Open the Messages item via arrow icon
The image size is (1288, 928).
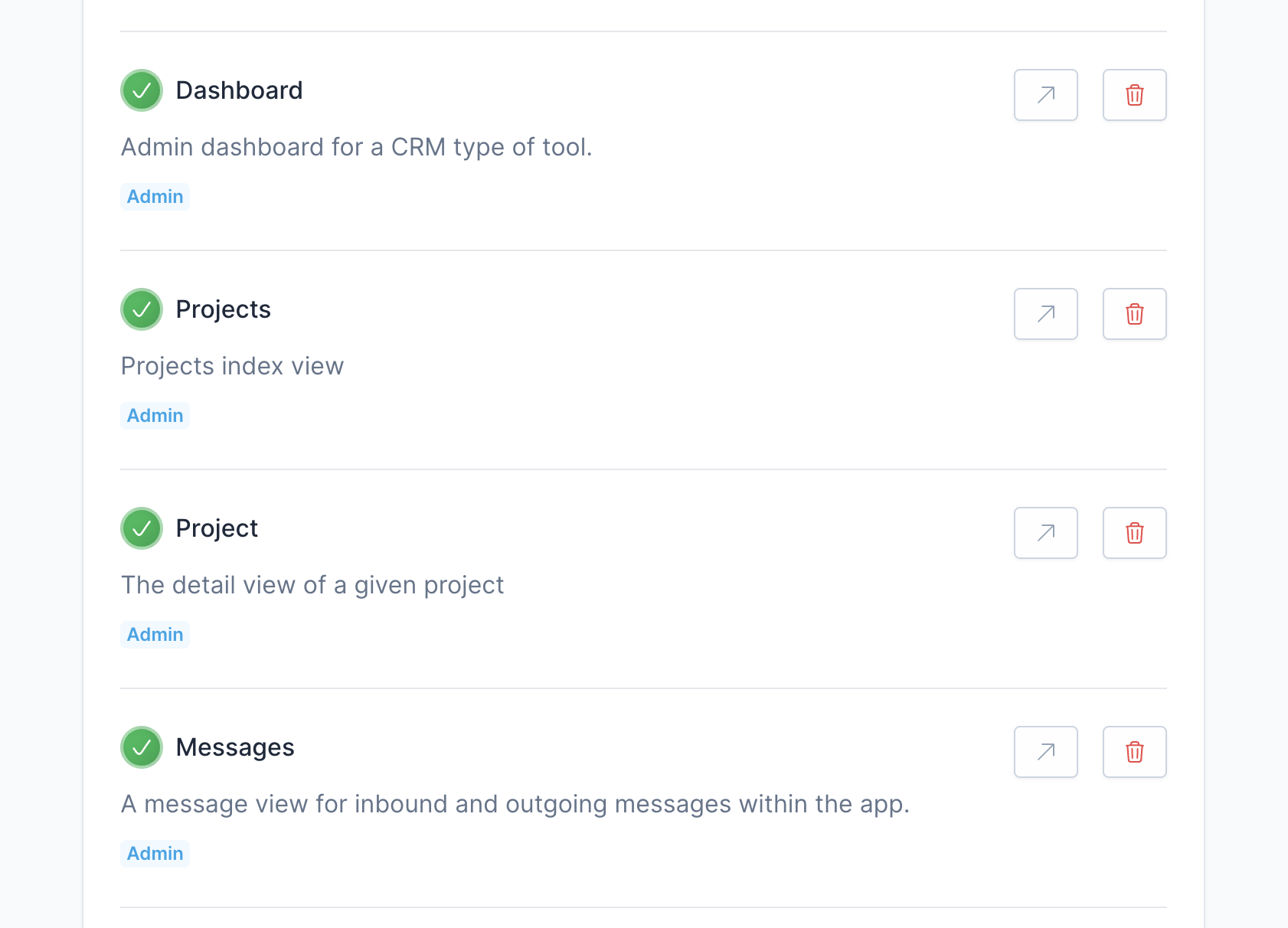pos(1045,752)
